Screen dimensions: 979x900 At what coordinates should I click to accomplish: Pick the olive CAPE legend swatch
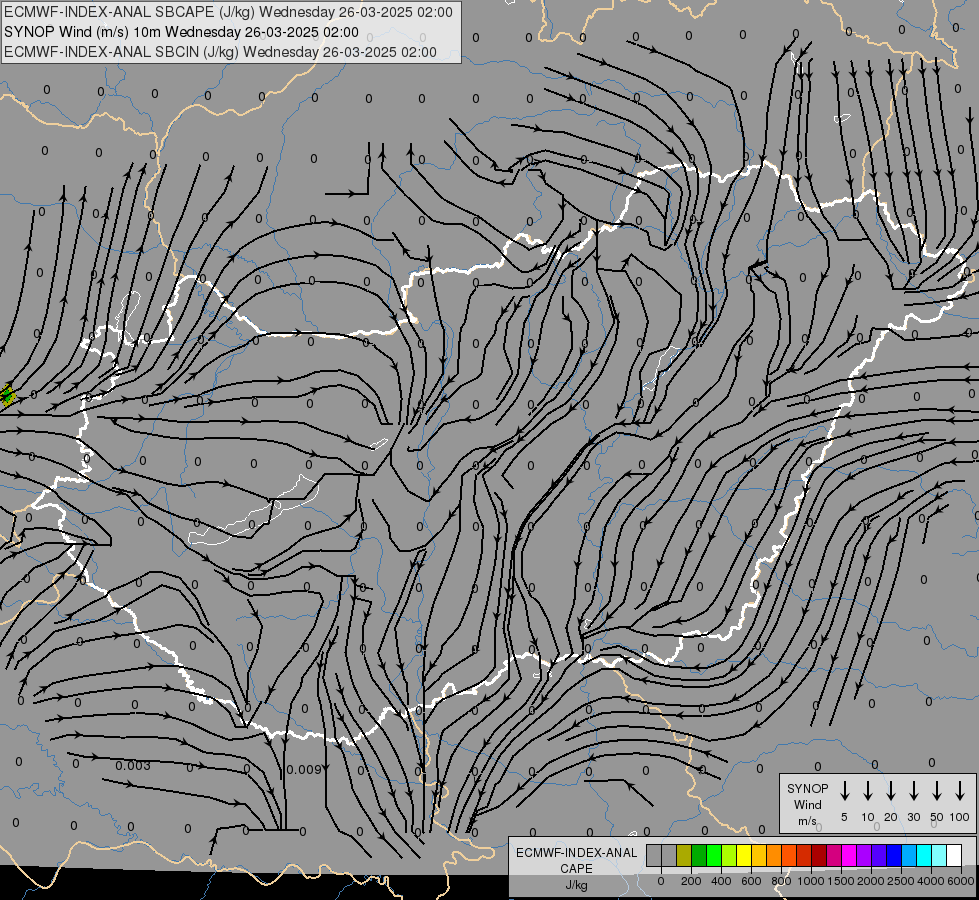click(684, 855)
